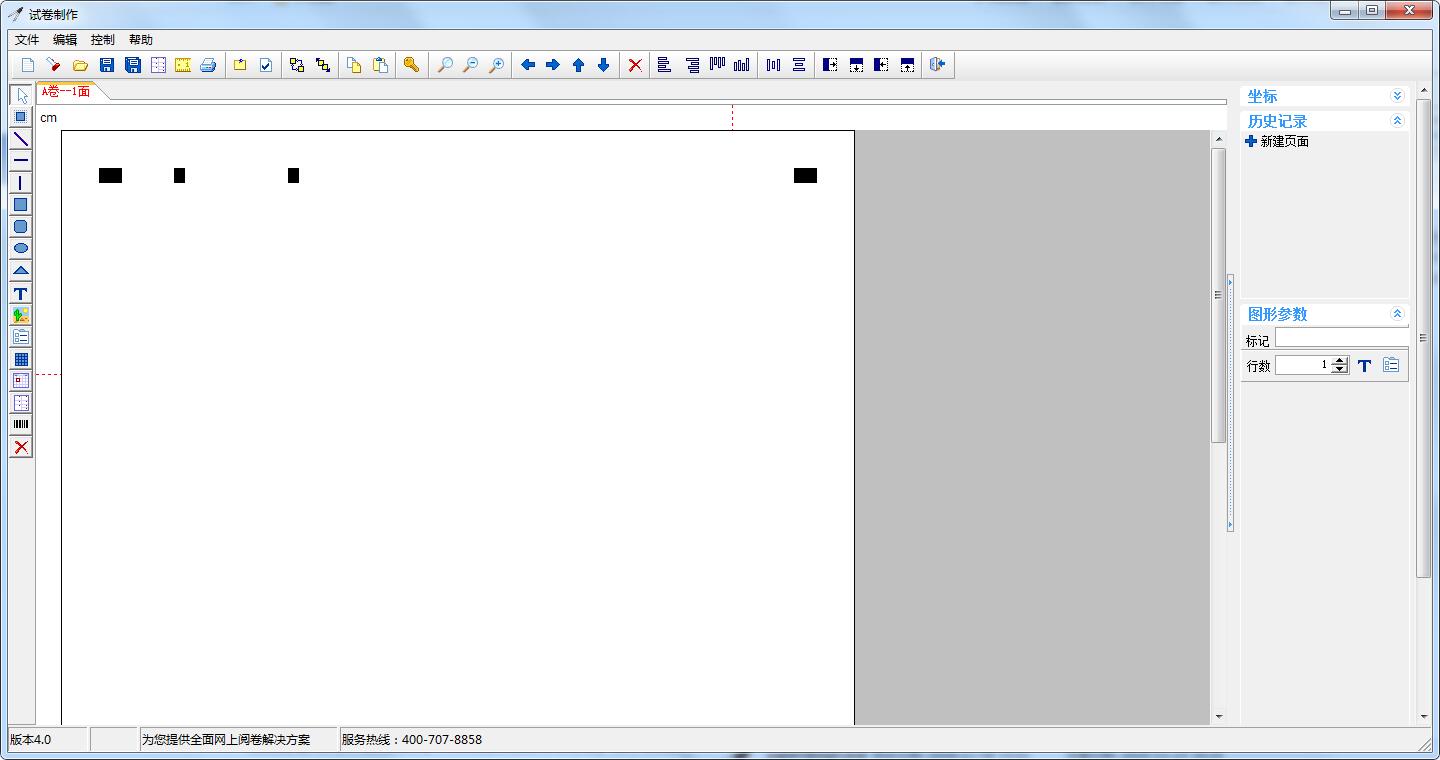1440x760 pixels.
Task: Click the right panel scrollbar up arrow
Action: click(x=1424, y=90)
